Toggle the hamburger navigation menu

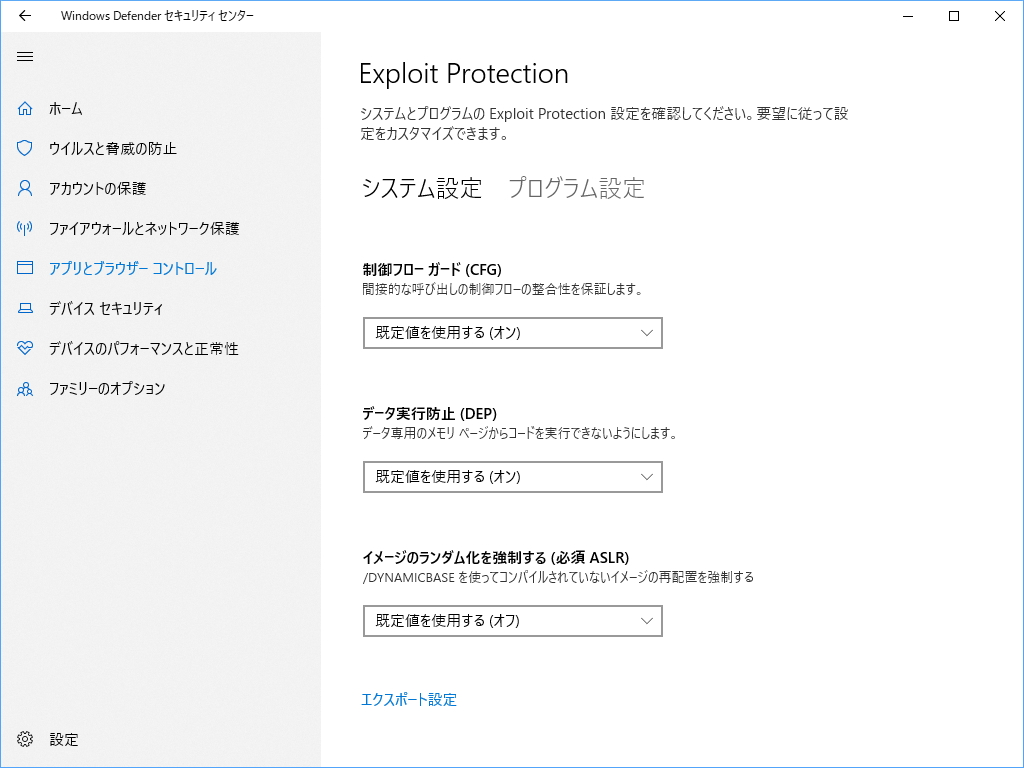click(x=25, y=56)
